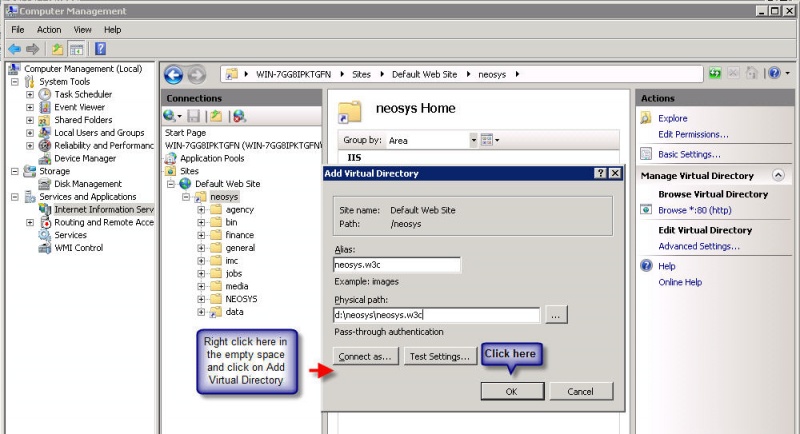Click the Services item in the left tree
This screenshot has width=800, height=434.
[x=70, y=235]
